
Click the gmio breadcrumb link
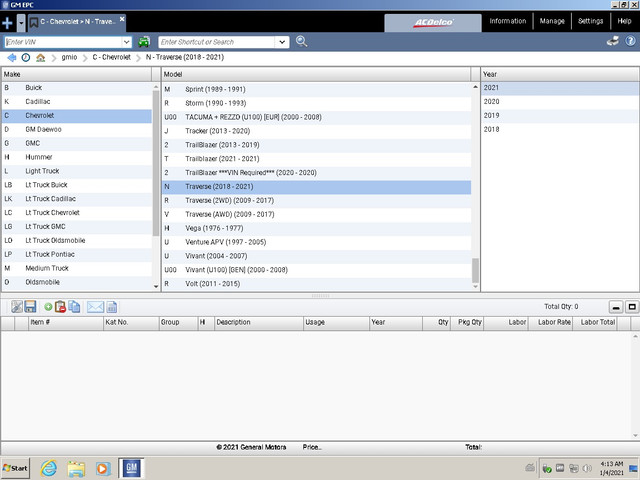69,58
